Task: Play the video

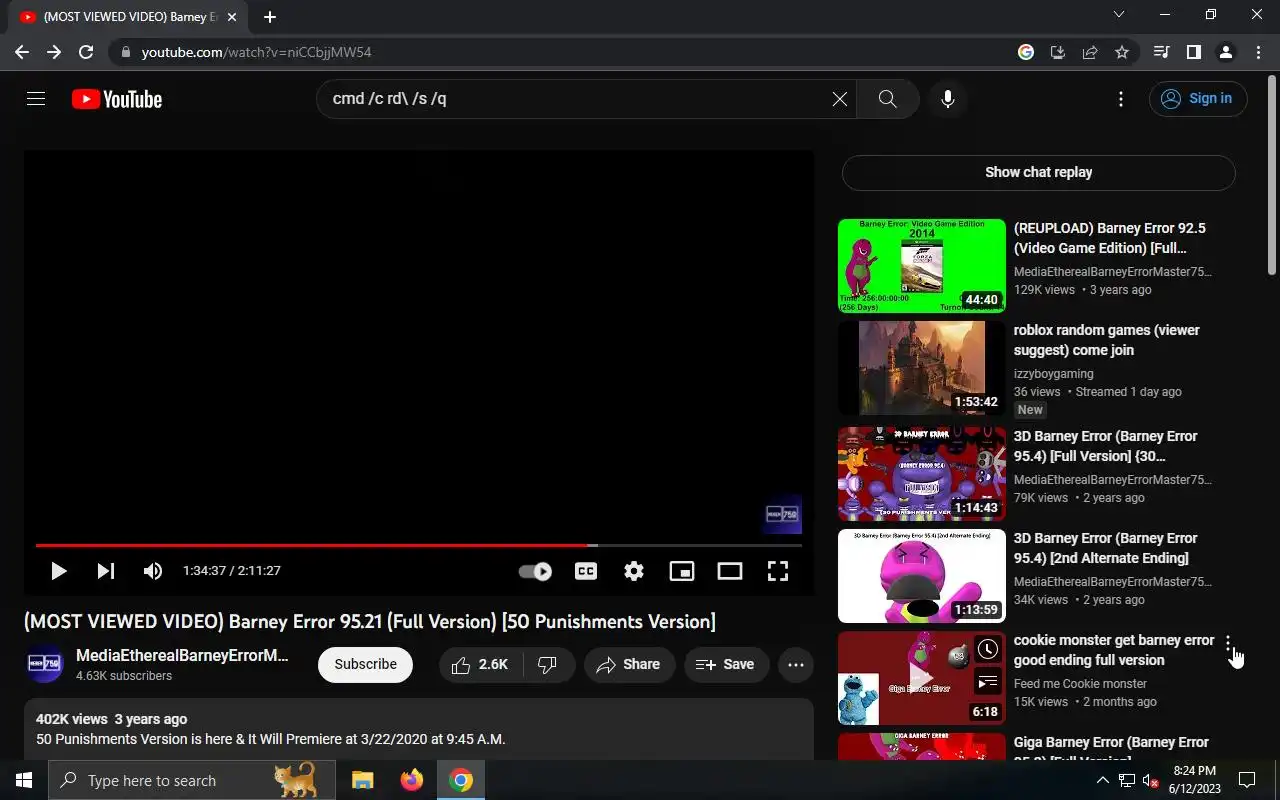Action: [x=58, y=571]
